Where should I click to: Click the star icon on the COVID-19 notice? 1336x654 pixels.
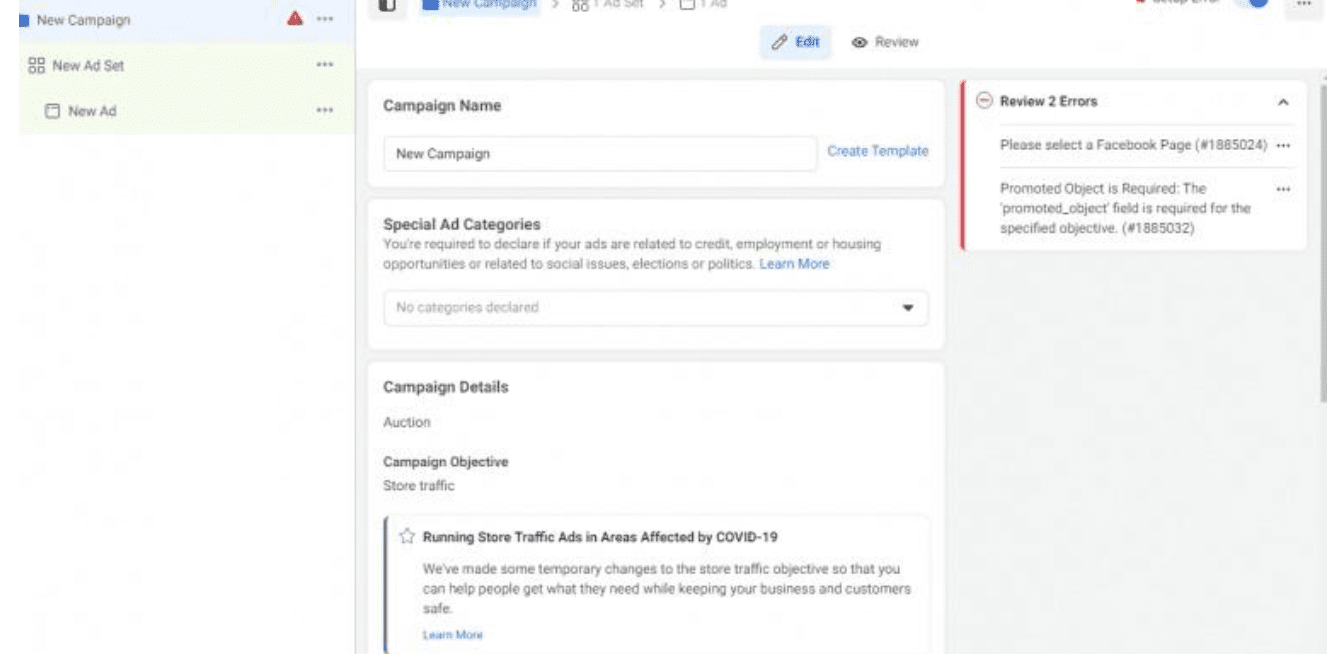click(x=407, y=536)
